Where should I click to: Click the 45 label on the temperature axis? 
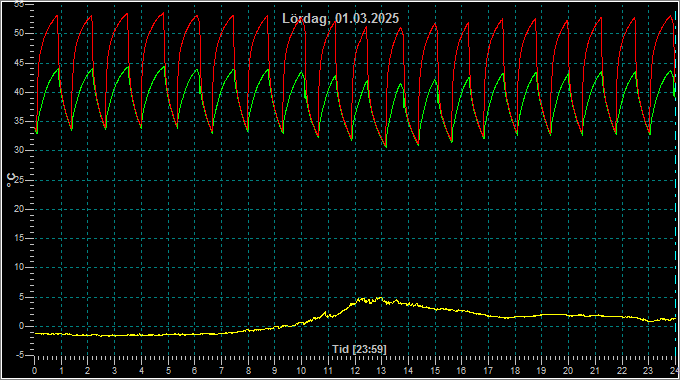point(20,63)
